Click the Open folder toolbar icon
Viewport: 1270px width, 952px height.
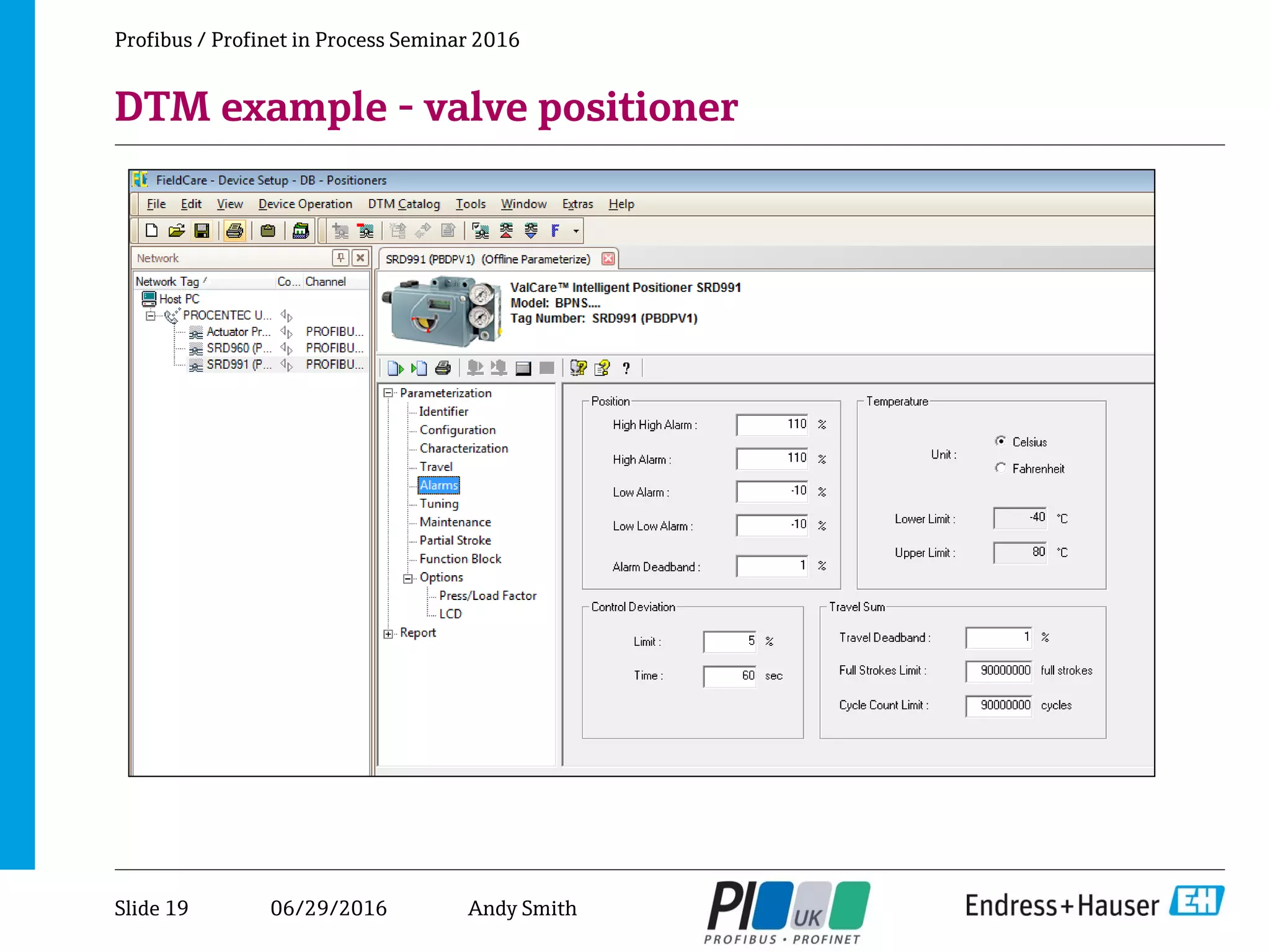click(x=177, y=231)
